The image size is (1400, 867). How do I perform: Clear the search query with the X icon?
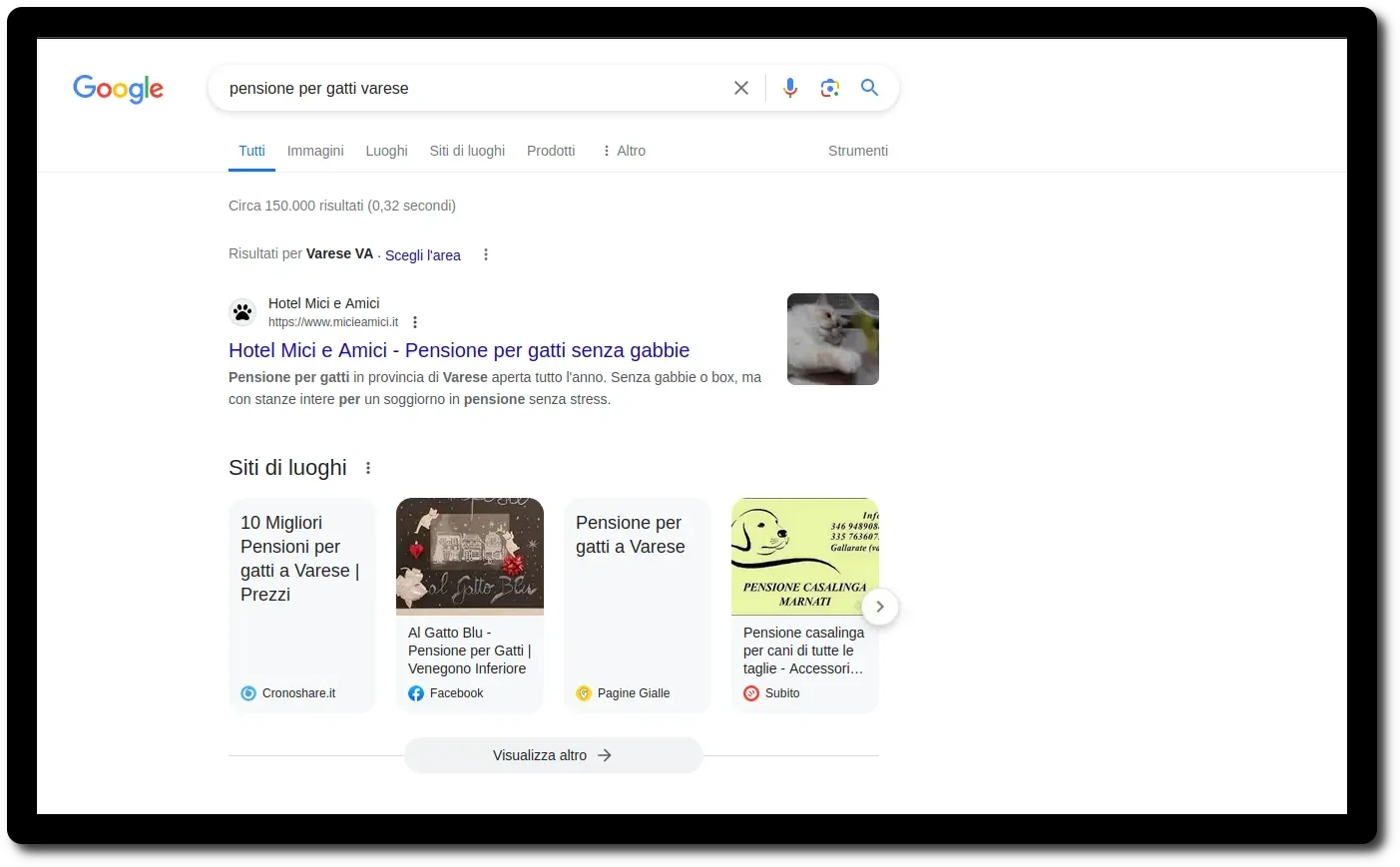pyautogui.click(x=740, y=88)
